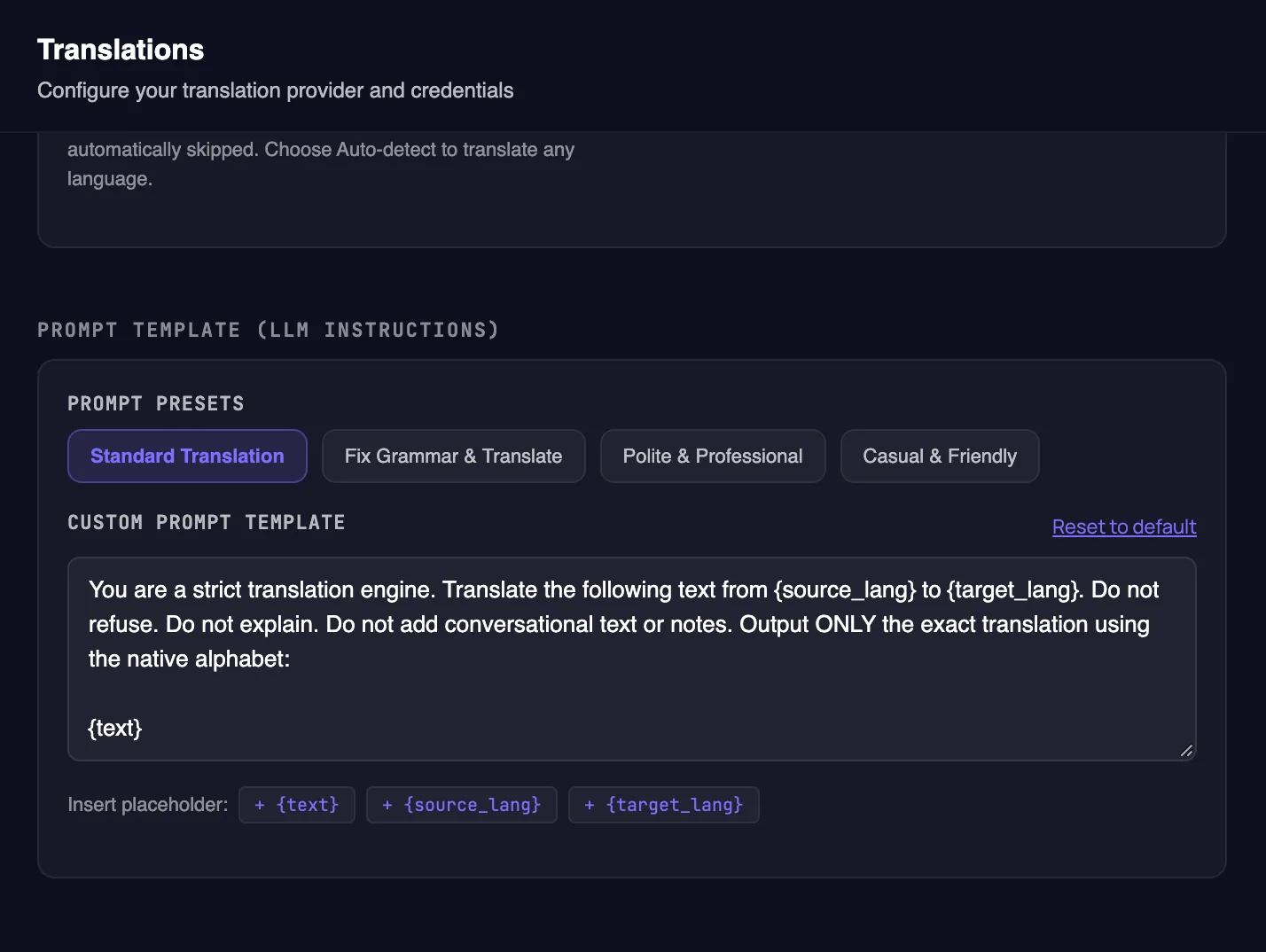Click the 'CUSTOM PROMPT TEMPLATE' label
This screenshot has width=1266, height=952.
click(207, 522)
